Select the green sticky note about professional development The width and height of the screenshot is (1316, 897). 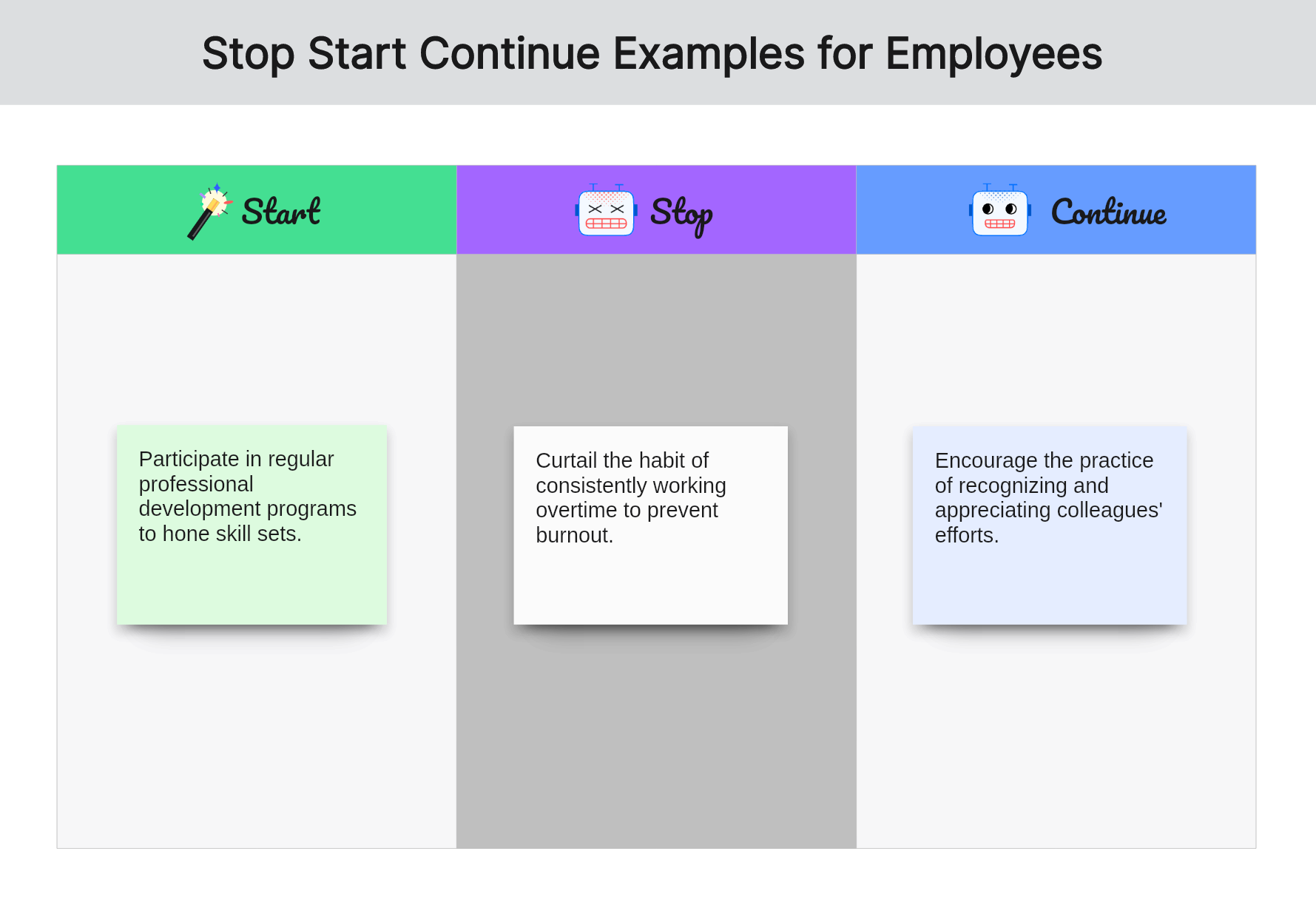[x=252, y=525]
